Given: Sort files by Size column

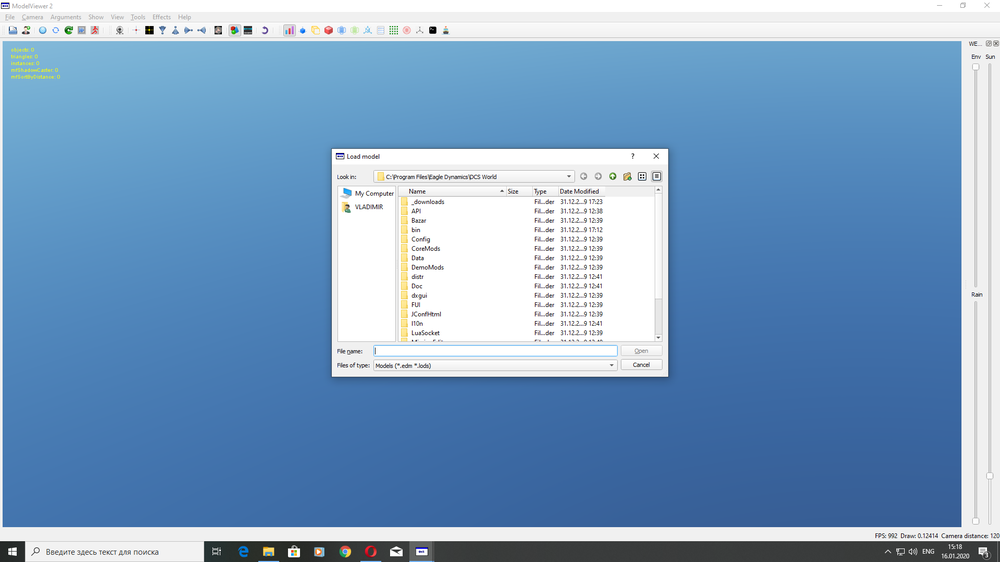Looking at the screenshot, I should [x=519, y=191].
